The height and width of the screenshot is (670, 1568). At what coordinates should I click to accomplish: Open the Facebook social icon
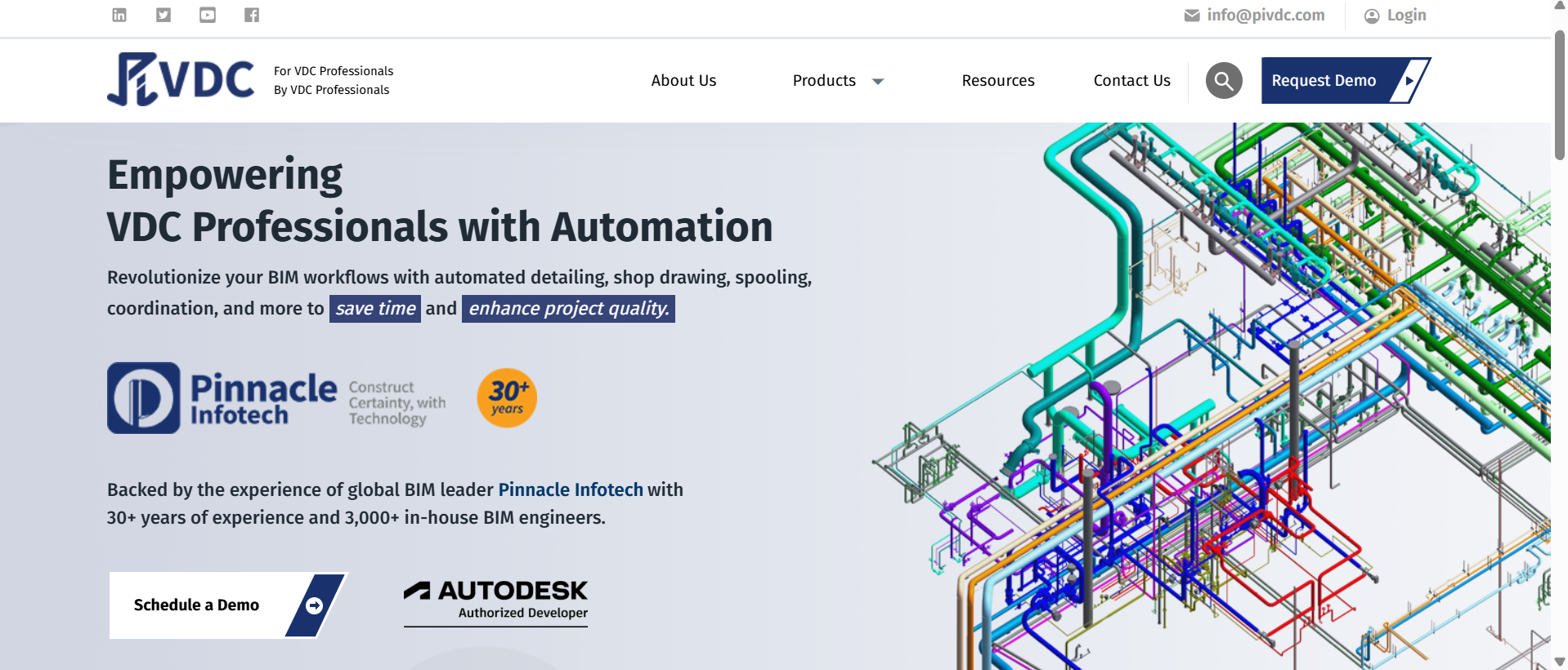252,15
